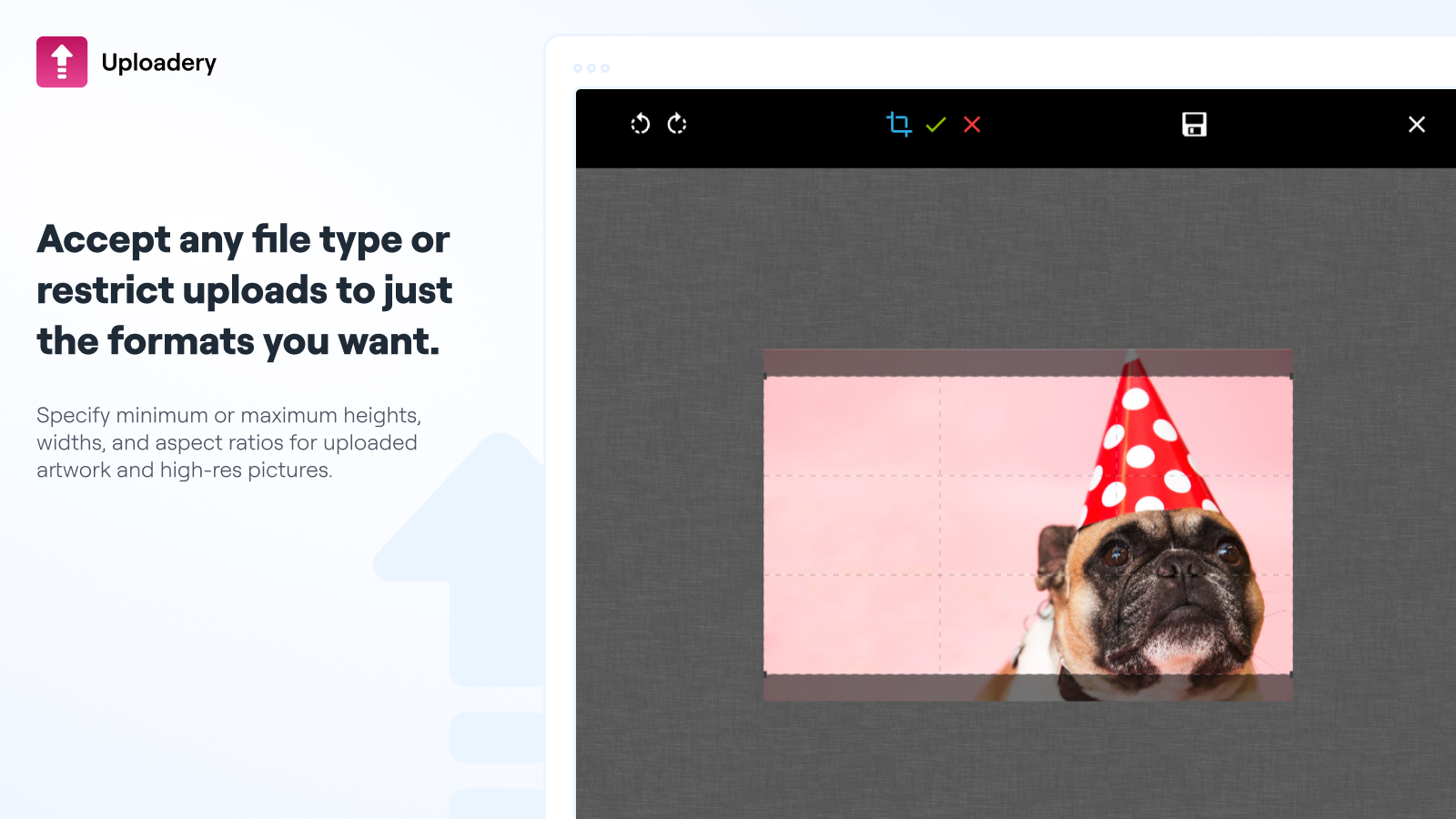
Task: Rotate the image counterclockwise
Action: (640, 125)
